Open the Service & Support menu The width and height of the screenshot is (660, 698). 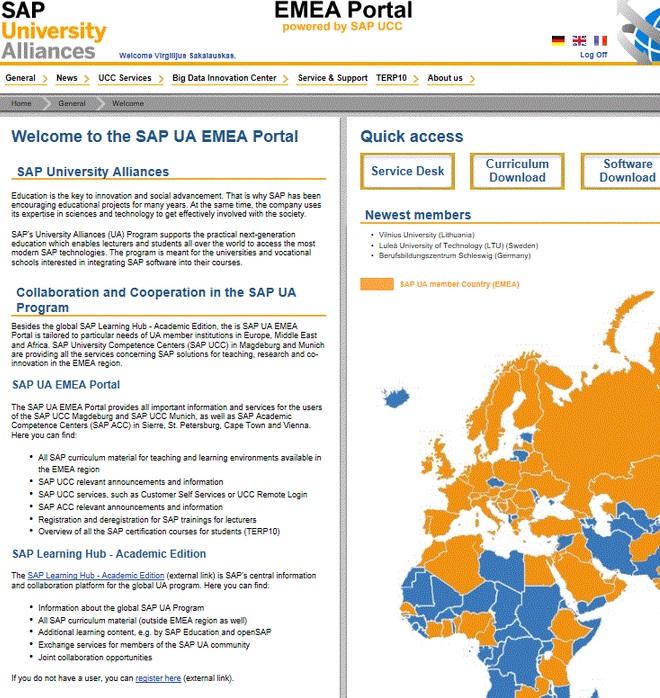coord(332,78)
